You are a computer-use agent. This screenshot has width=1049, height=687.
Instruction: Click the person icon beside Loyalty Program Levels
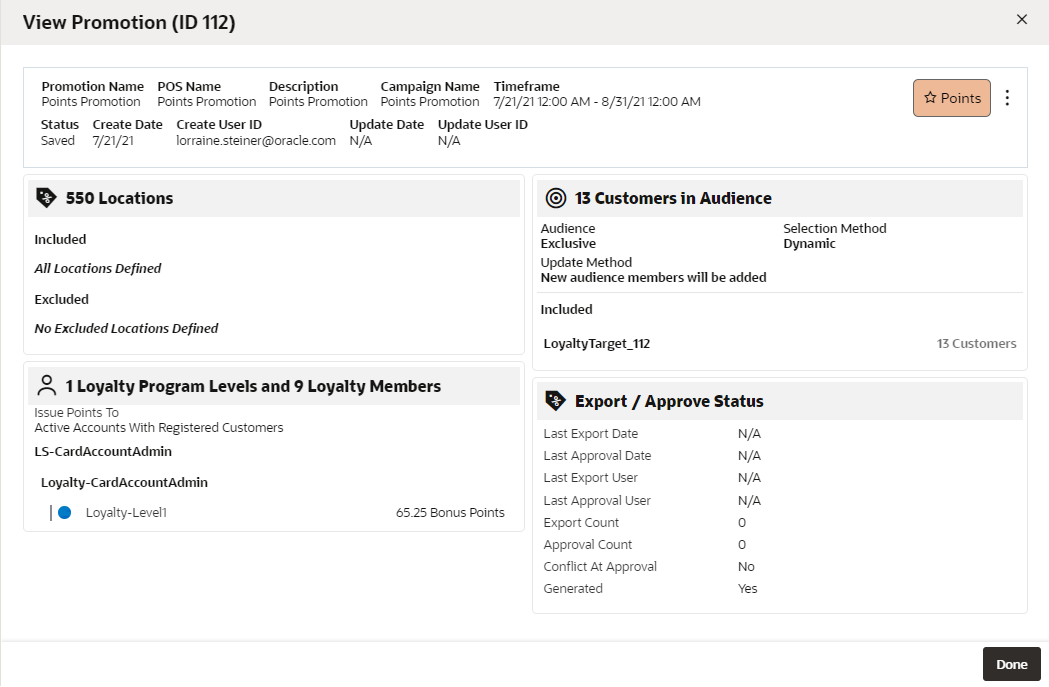pyautogui.click(x=47, y=385)
